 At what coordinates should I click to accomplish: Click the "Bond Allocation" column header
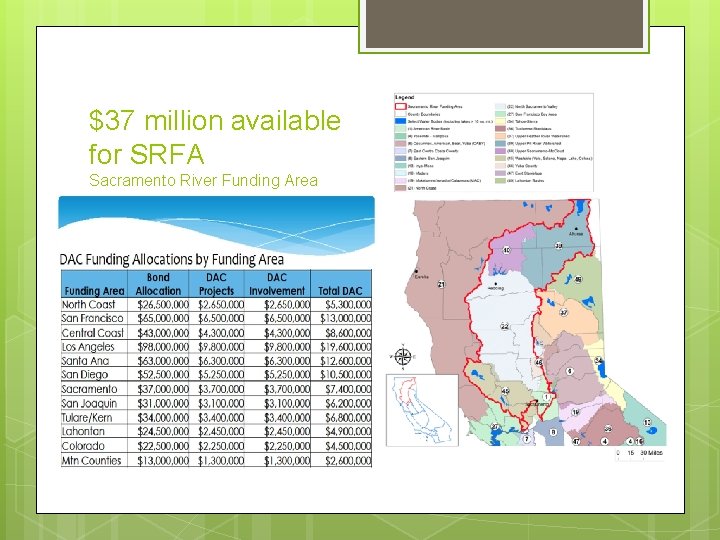coord(158,284)
